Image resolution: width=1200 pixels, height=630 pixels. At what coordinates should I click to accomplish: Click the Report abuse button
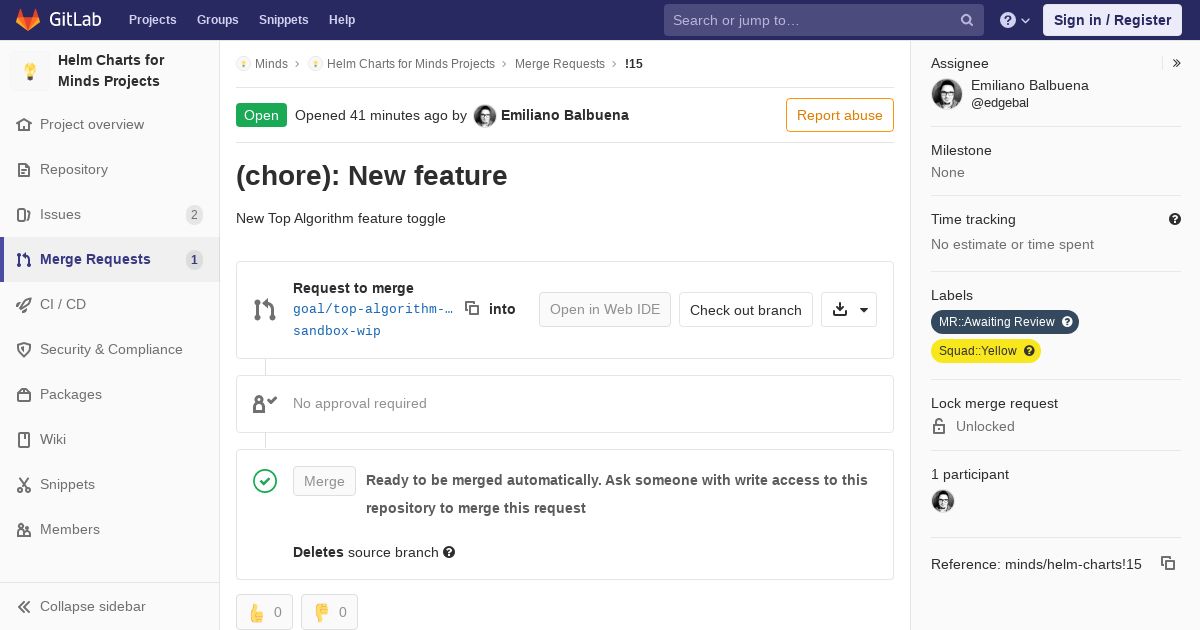point(839,115)
